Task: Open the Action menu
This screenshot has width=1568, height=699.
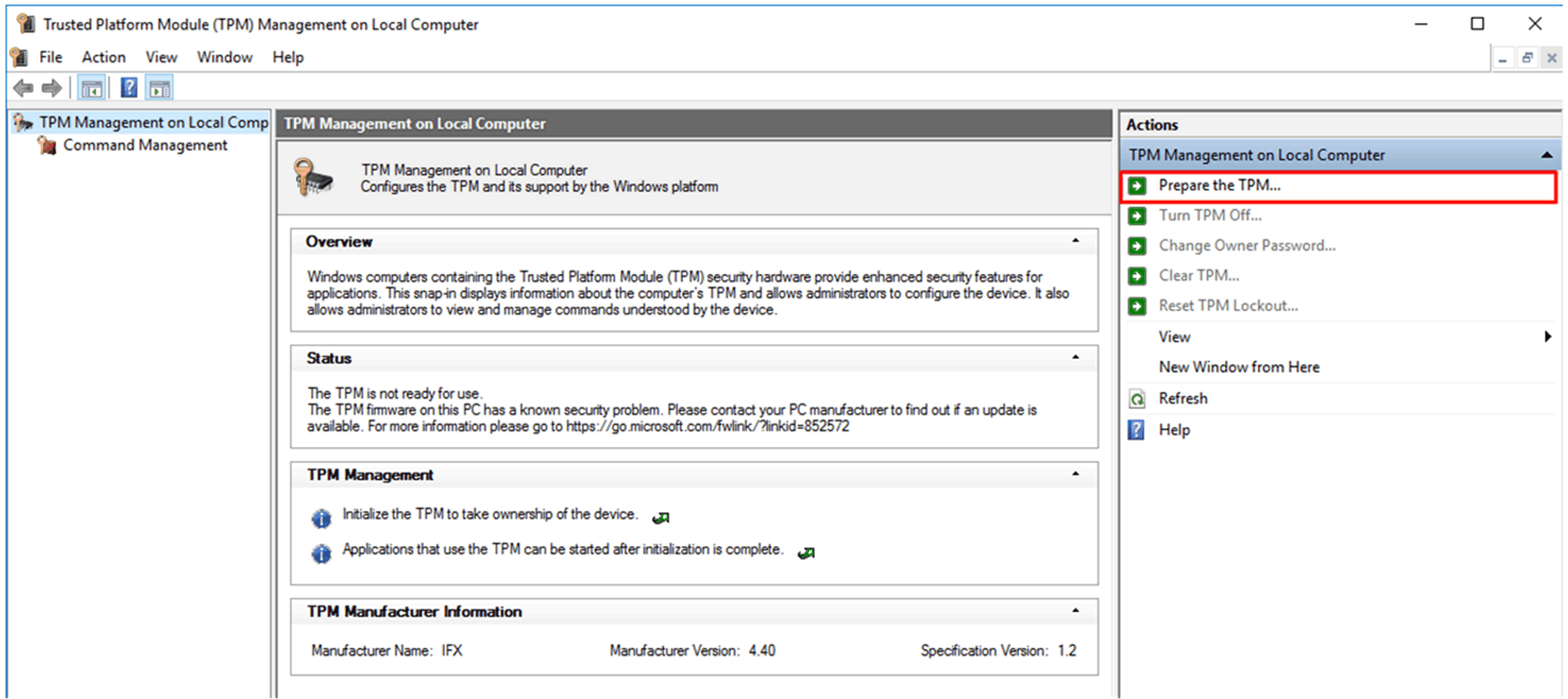Action: pyautogui.click(x=104, y=57)
